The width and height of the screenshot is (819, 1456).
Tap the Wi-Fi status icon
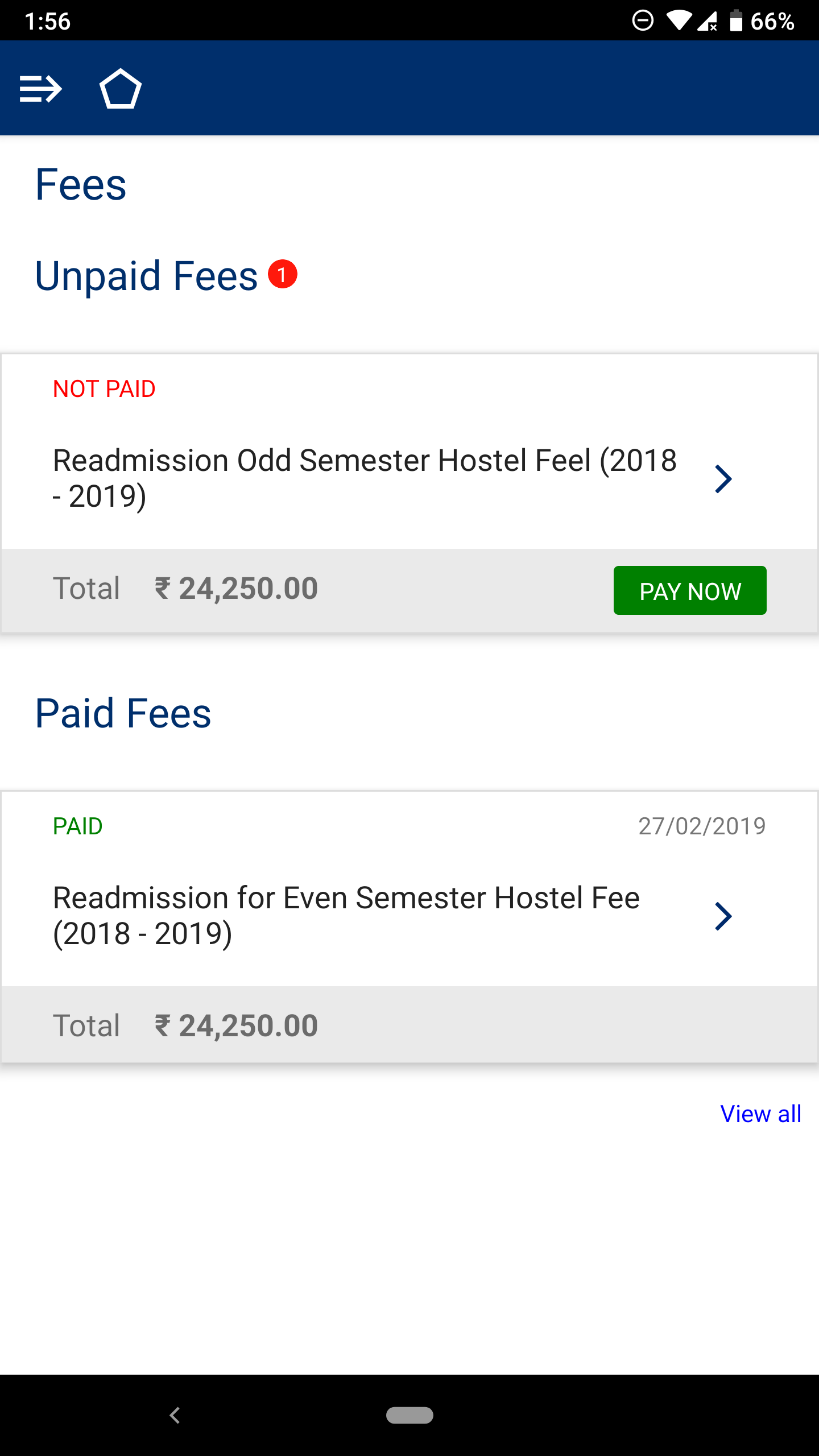679,22
